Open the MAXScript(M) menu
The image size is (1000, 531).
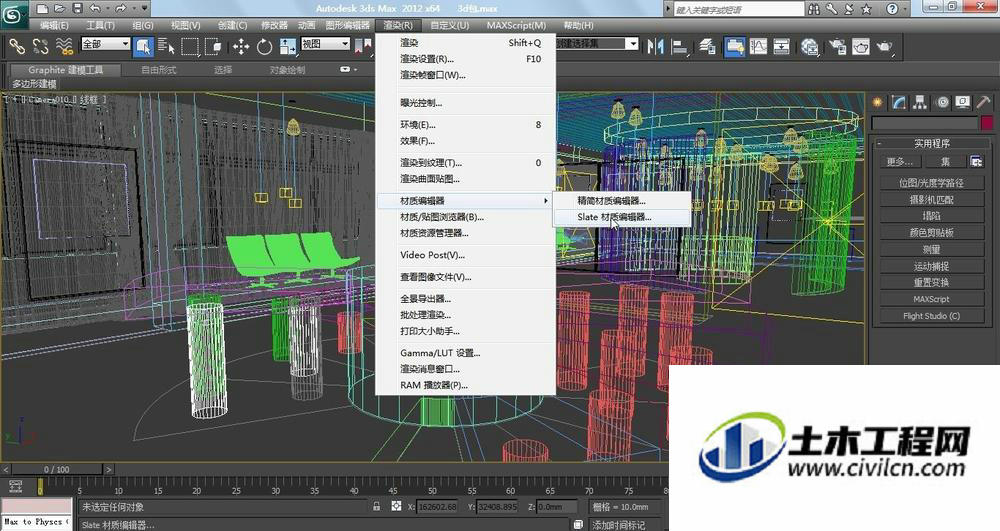tap(517, 25)
